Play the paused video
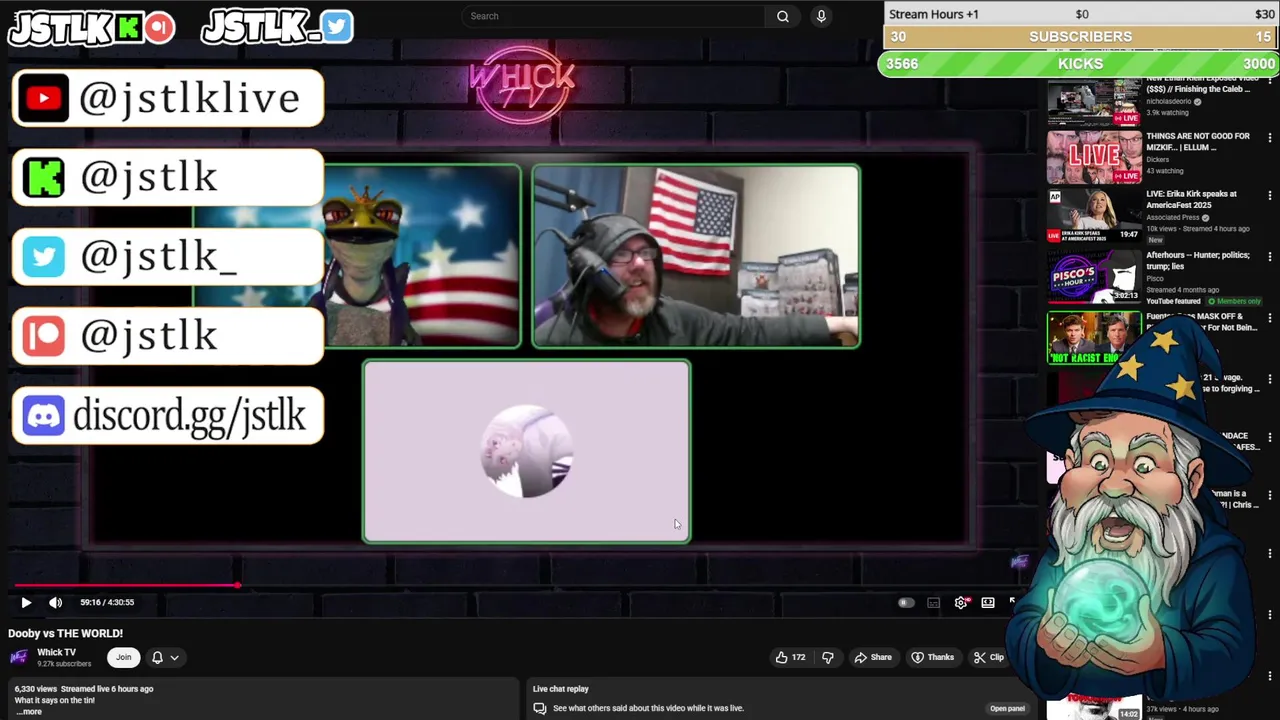Viewport: 1280px width, 720px height. click(x=26, y=602)
